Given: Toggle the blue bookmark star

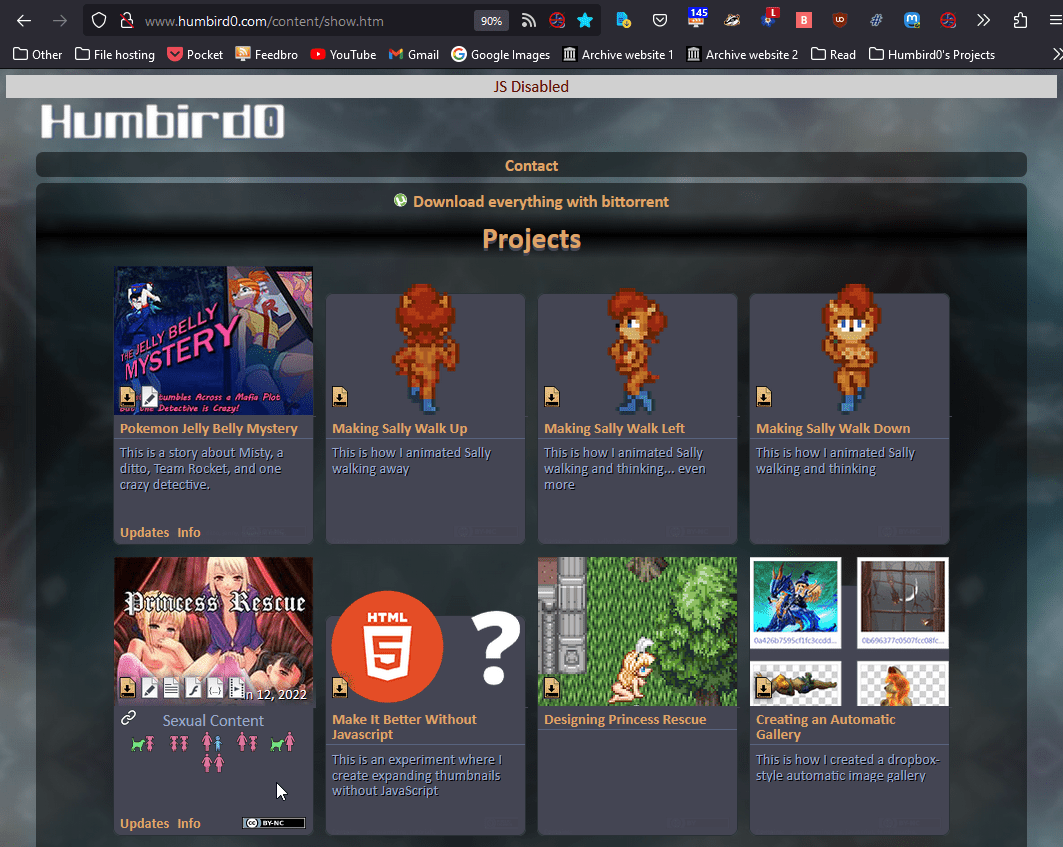Looking at the screenshot, I should click(585, 20).
